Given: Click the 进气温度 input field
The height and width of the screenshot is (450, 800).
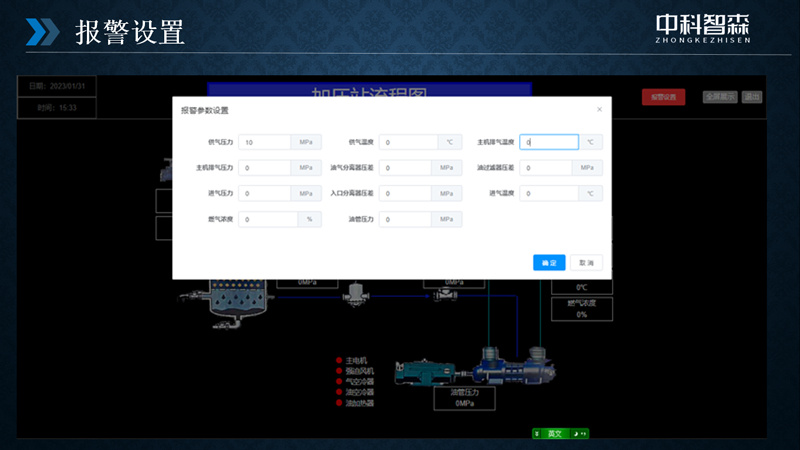Looking at the screenshot, I should click(549, 193).
